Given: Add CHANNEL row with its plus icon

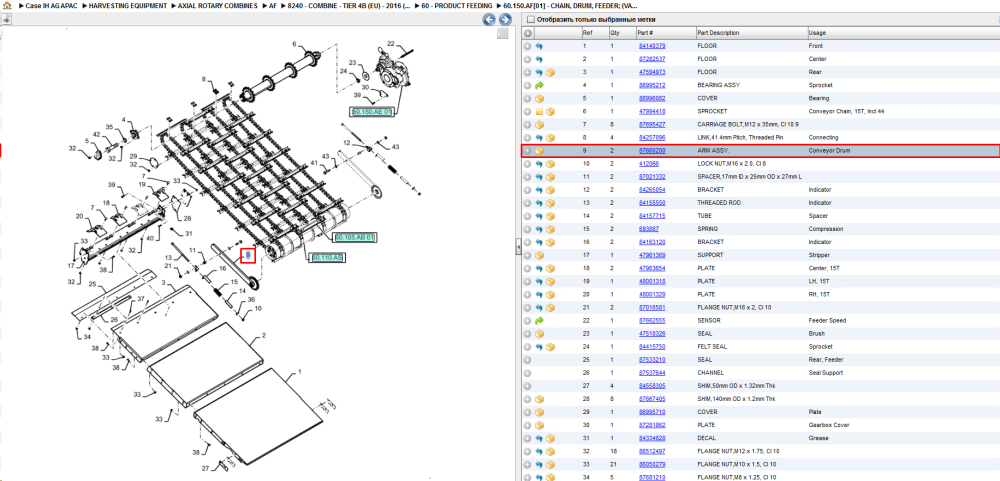Looking at the screenshot, I should tap(527, 373).
